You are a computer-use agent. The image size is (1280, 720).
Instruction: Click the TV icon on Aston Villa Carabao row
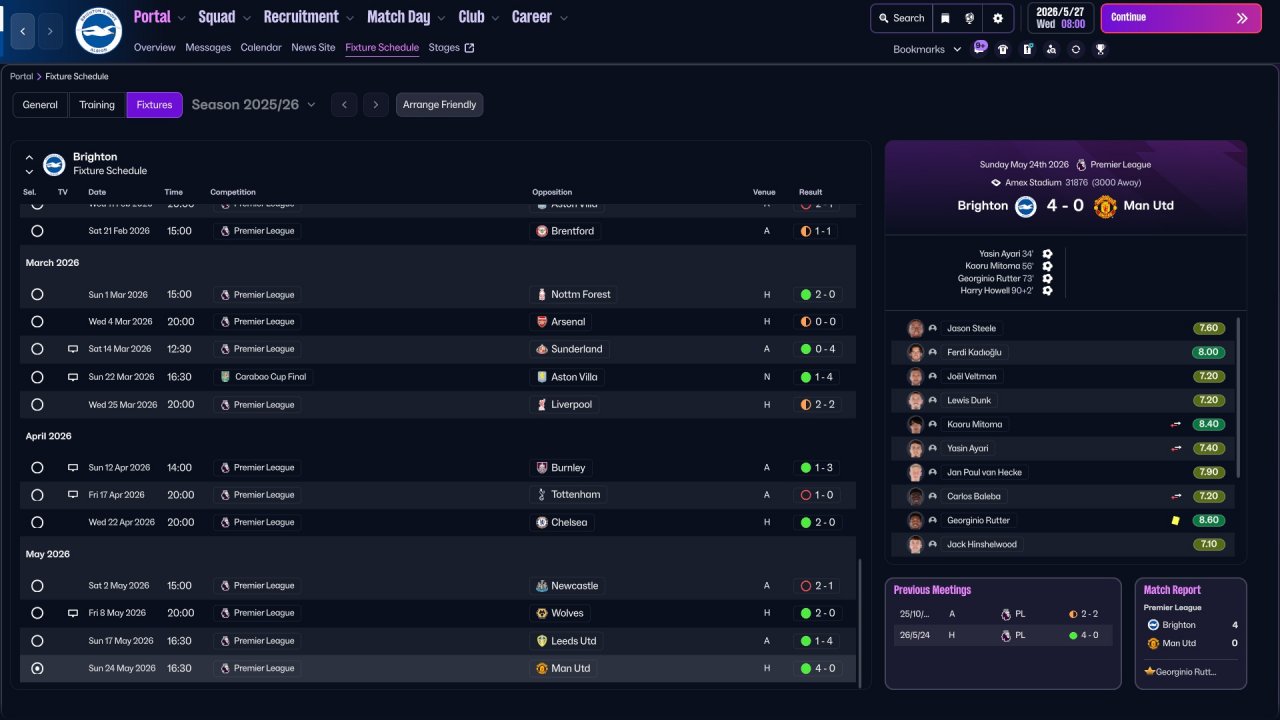(73, 377)
